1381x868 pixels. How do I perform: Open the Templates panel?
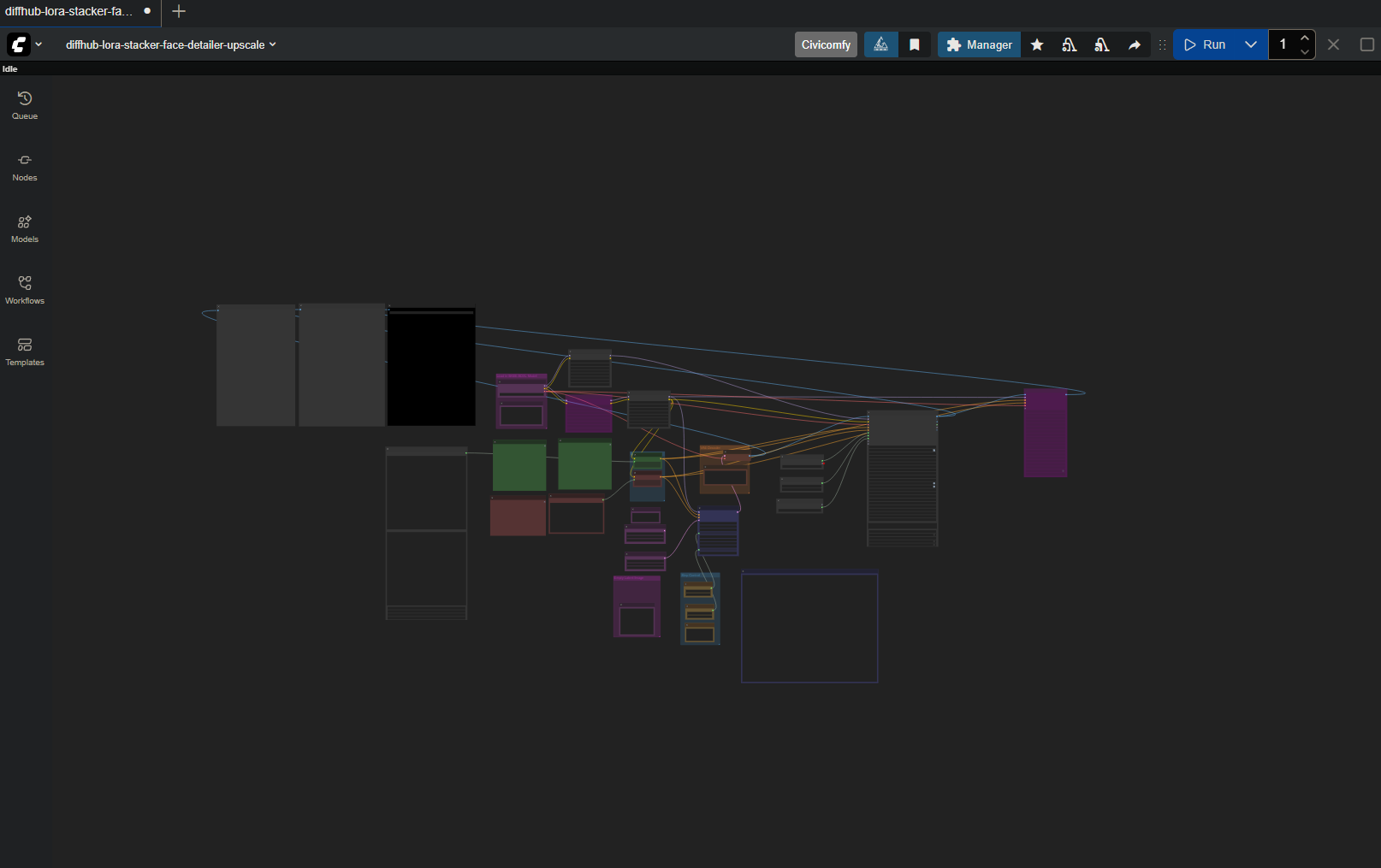pyautogui.click(x=24, y=350)
